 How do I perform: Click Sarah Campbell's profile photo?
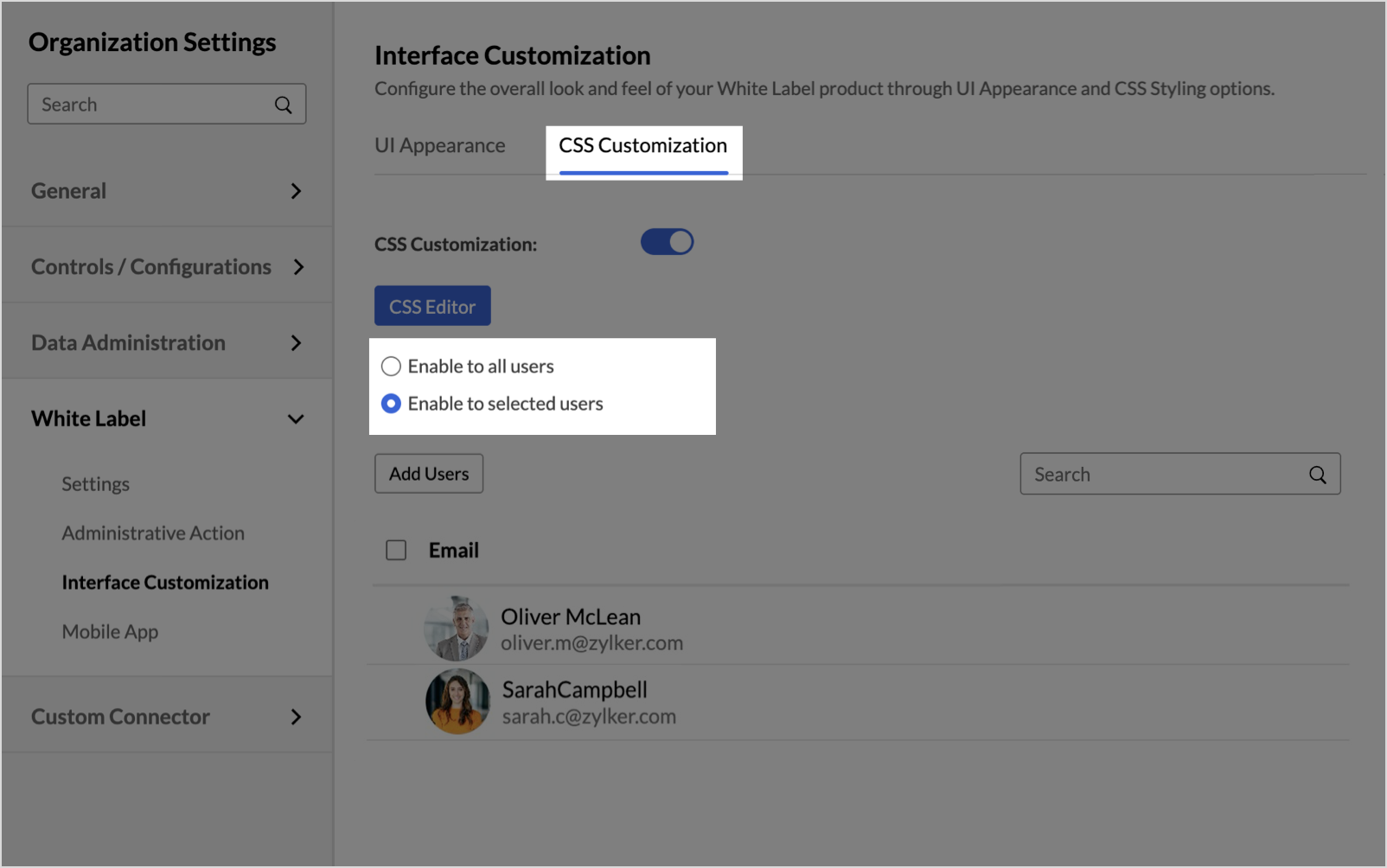coord(457,701)
